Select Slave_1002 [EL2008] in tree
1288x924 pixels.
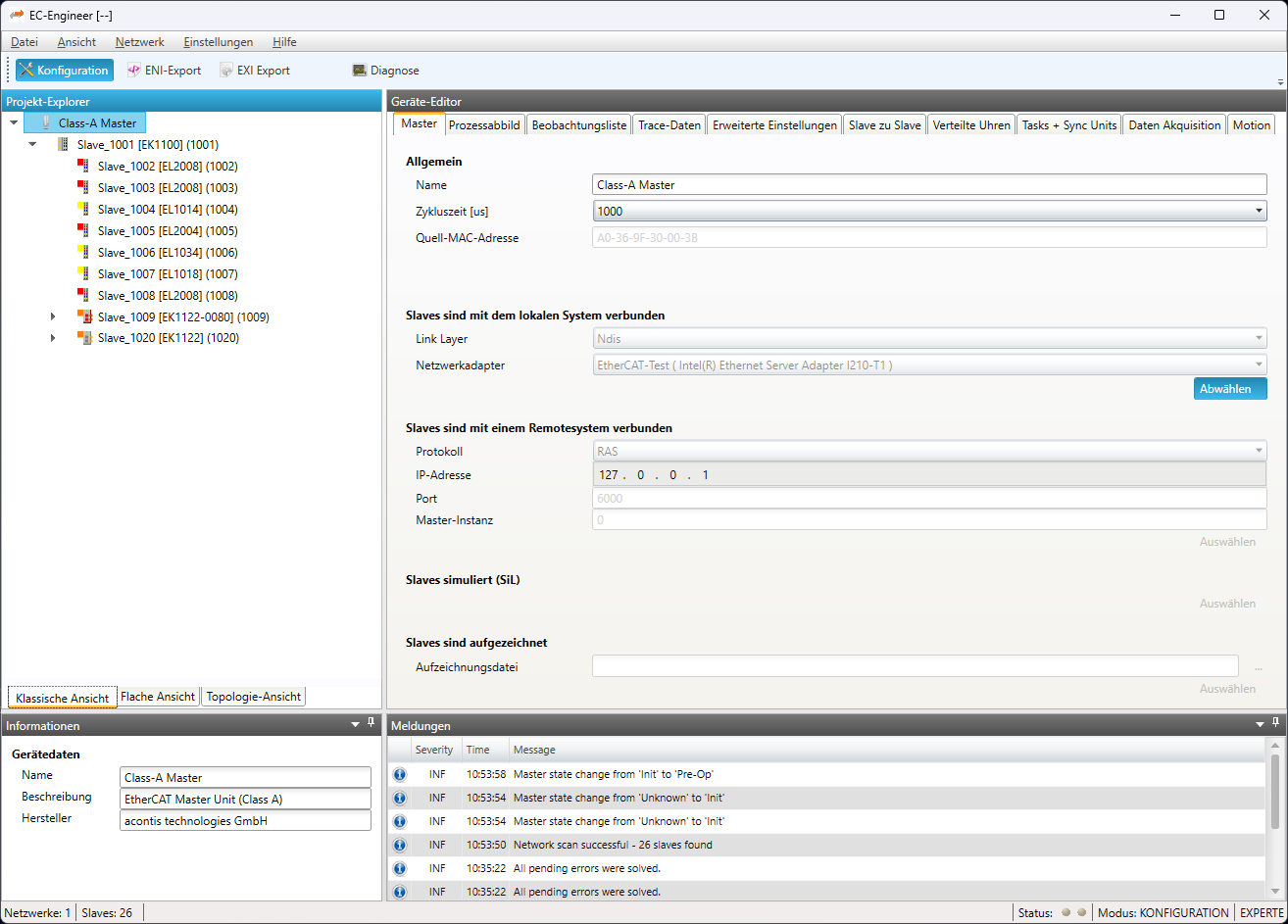coord(167,167)
